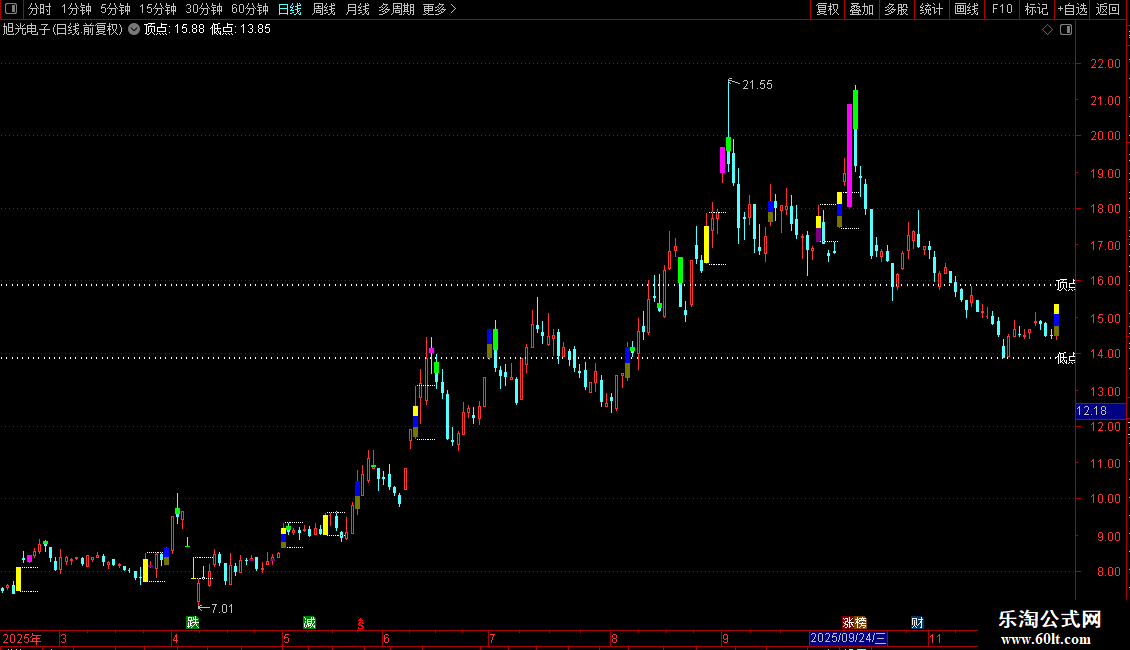
Task: Click month 11 on the time axis
Action: click(935, 638)
